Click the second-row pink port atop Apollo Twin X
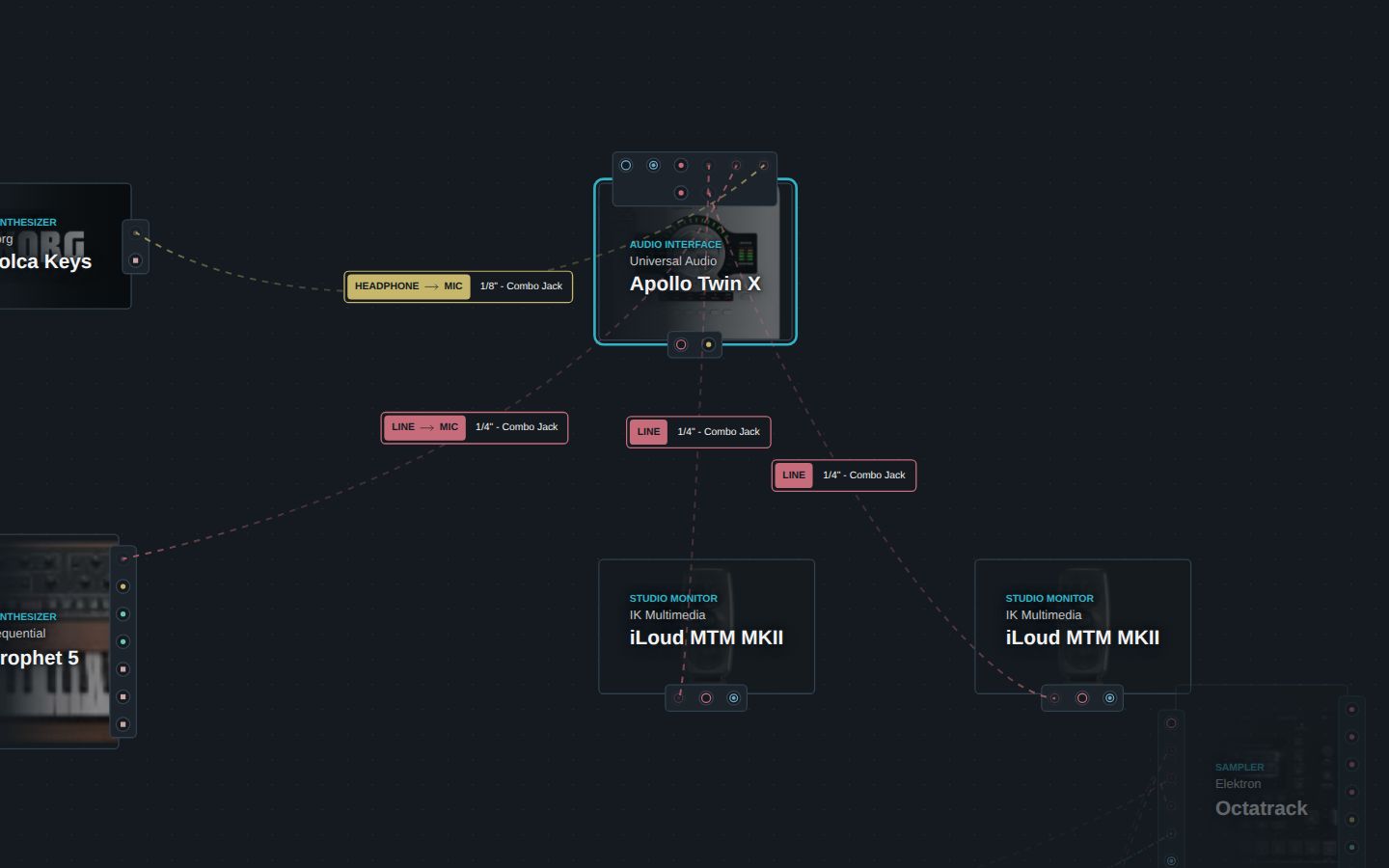 681,193
